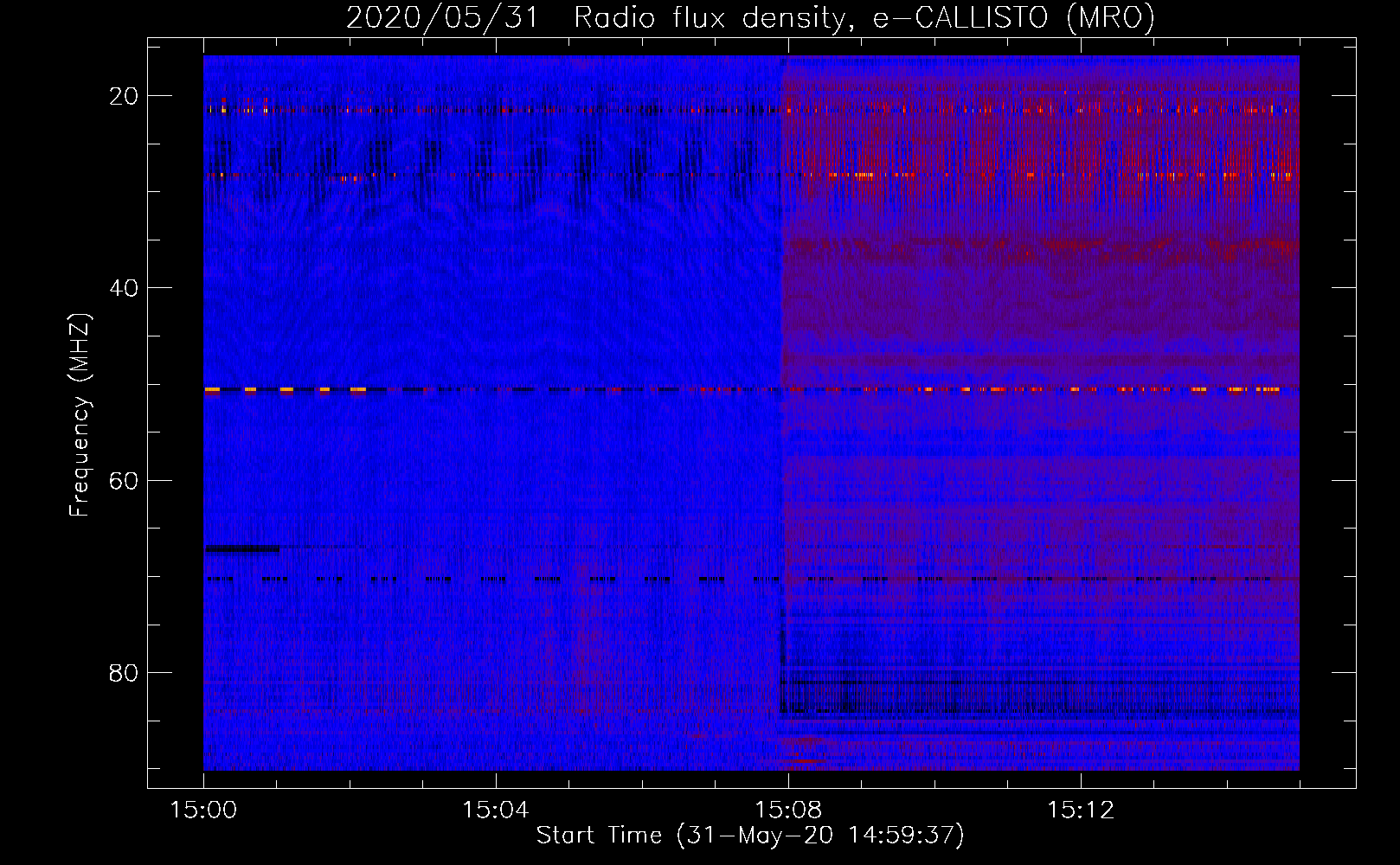The height and width of the screenshot is (865, 1400).
Task: Click the 'Frequency (MHZ)' axis label
Action: [80, 415]
